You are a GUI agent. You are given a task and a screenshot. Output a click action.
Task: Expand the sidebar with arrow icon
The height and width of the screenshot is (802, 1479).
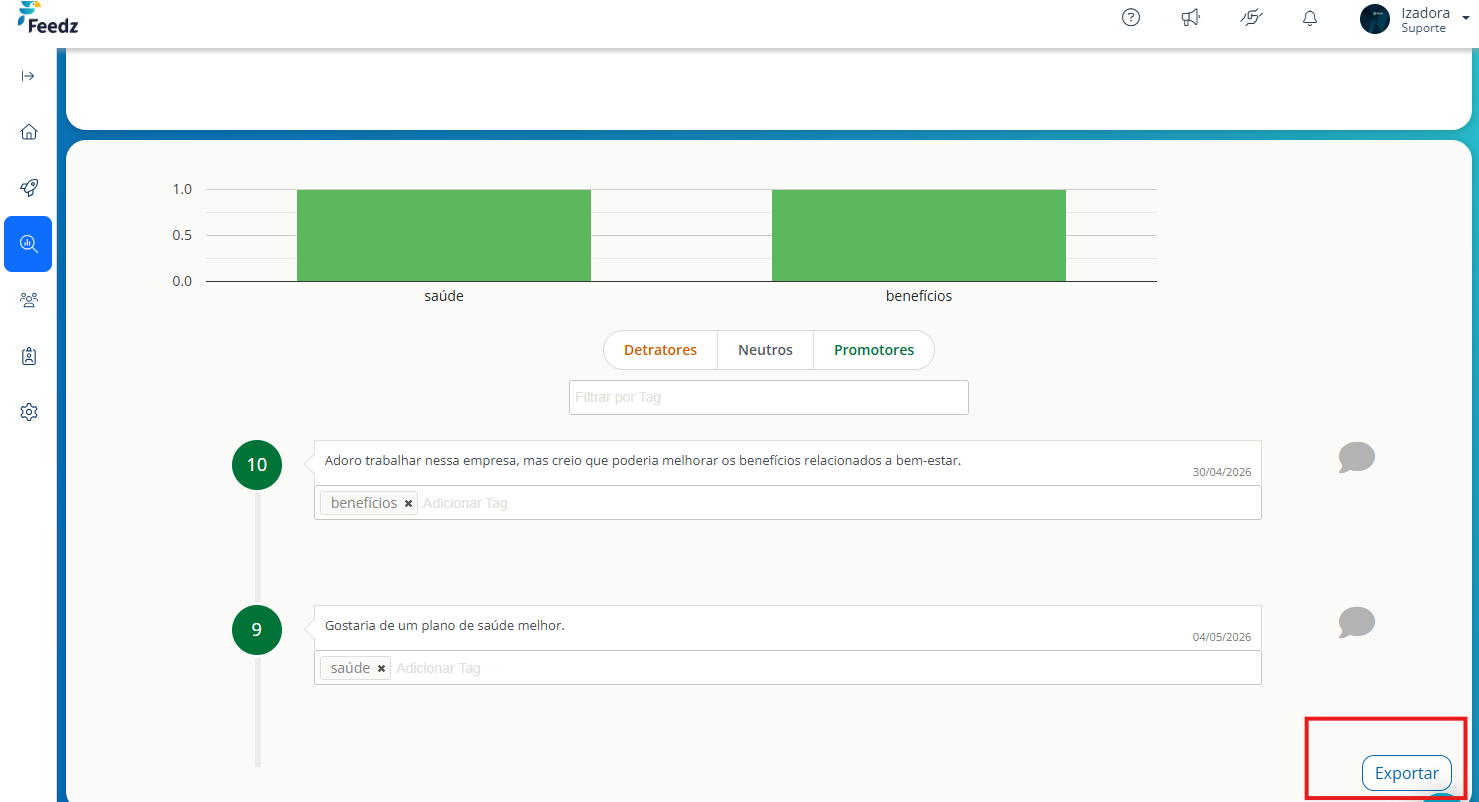tap(28, 76)
